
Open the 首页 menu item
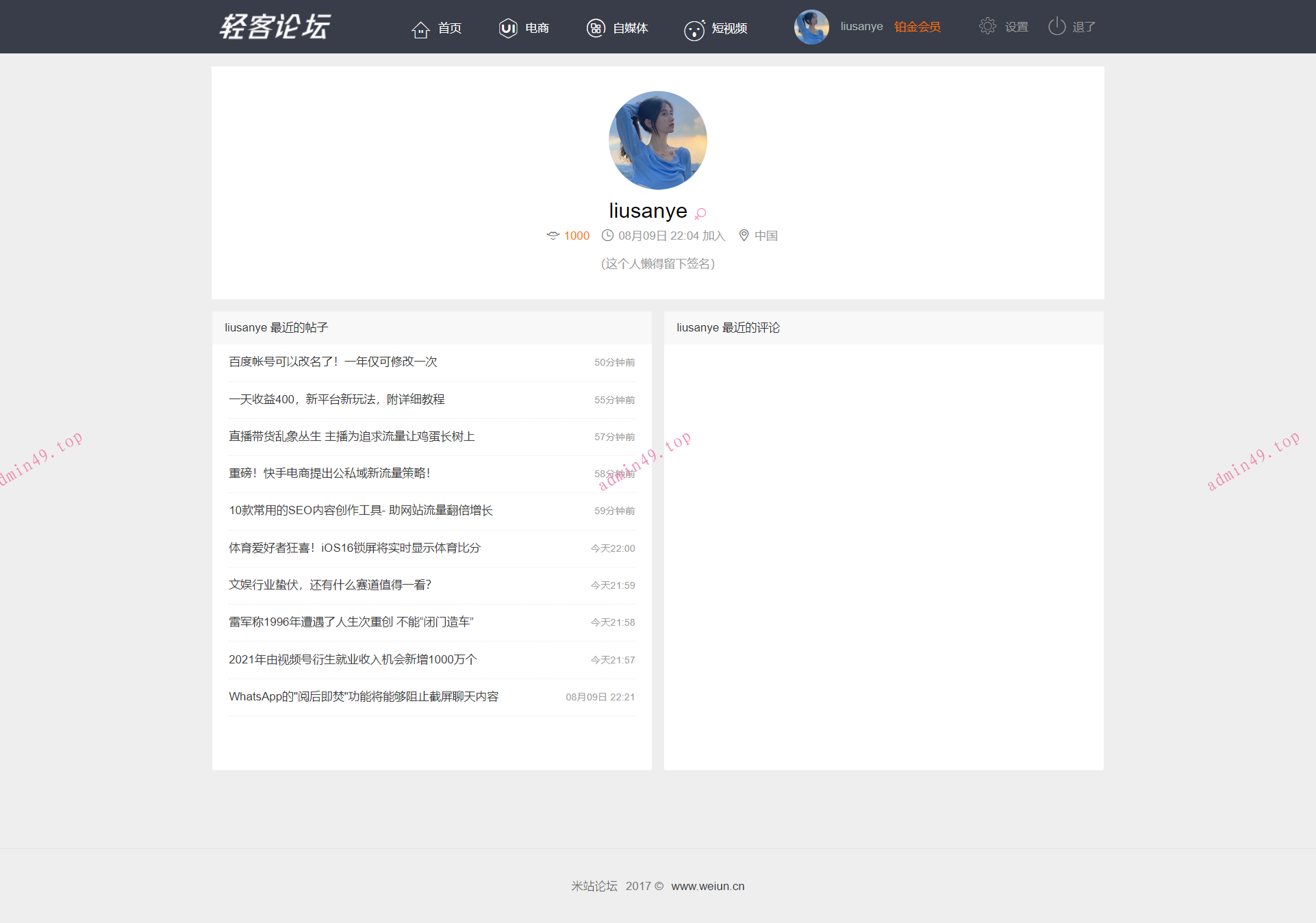450,28
